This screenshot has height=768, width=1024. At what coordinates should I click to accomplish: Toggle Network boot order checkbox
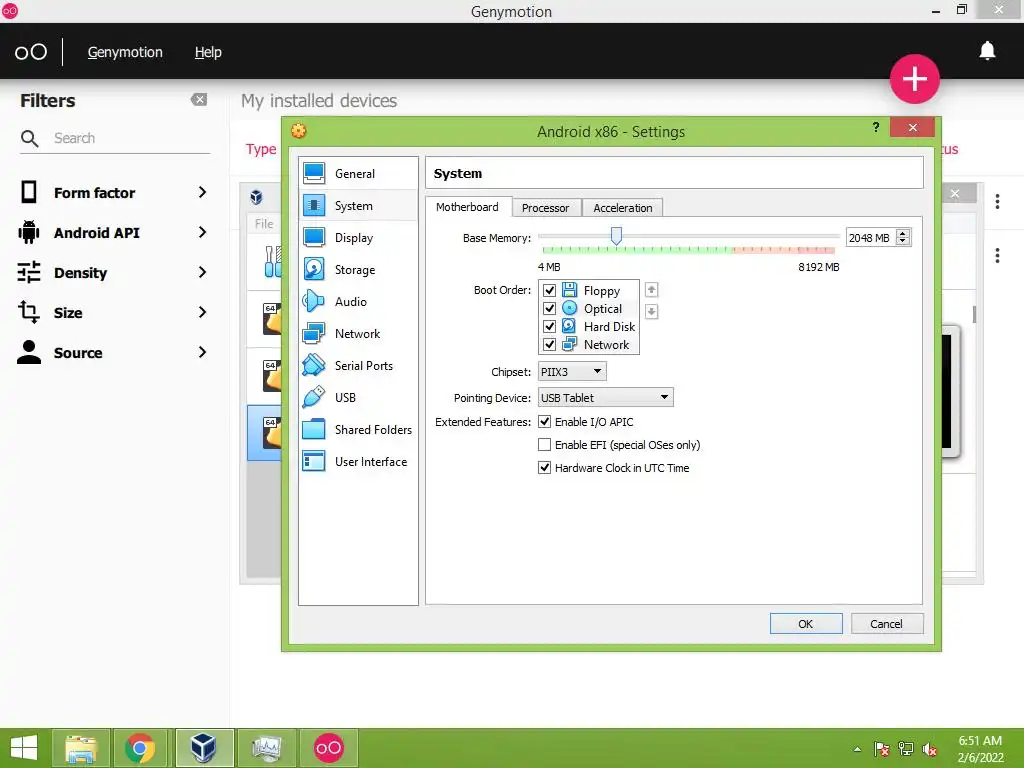coord(549,344)
